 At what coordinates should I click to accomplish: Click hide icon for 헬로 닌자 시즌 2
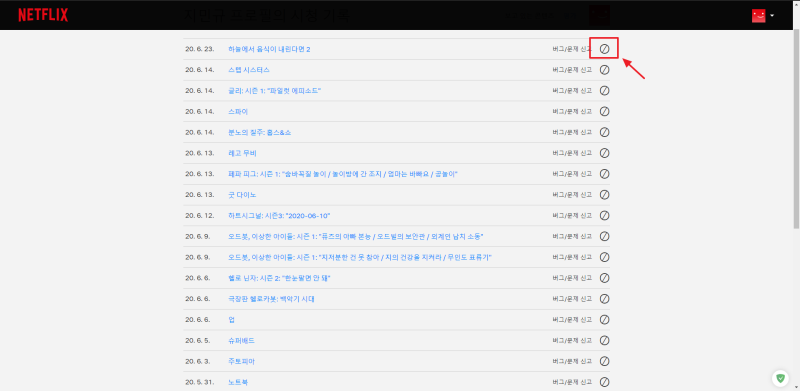[604, 278]
